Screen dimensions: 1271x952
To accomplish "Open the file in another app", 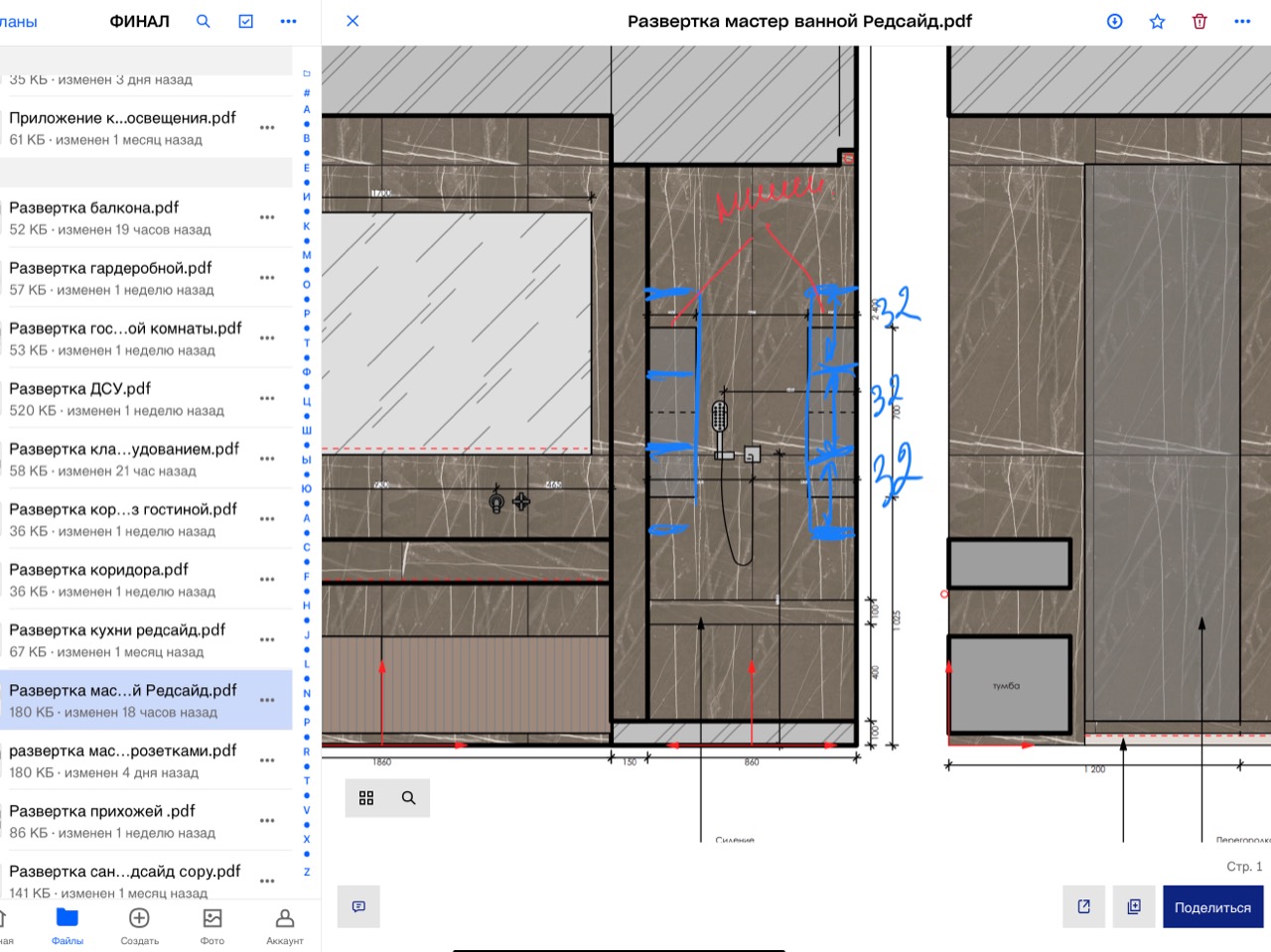I will click(x=1084, y=906).
